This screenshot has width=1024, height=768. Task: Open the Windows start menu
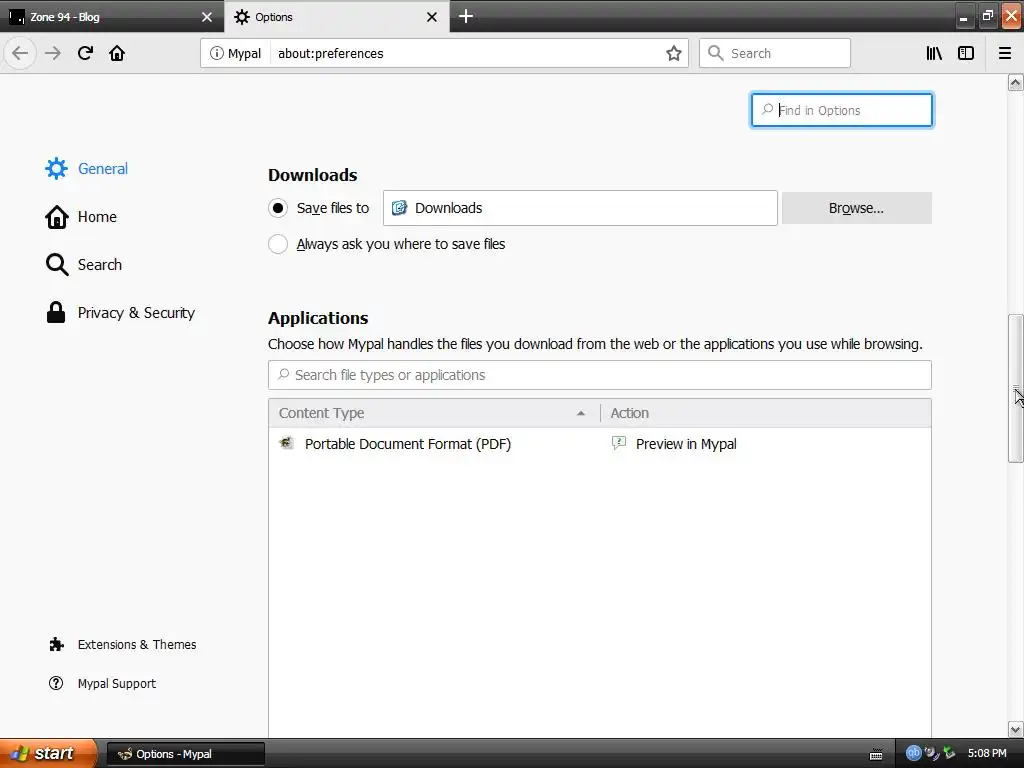tap(47, 754)
